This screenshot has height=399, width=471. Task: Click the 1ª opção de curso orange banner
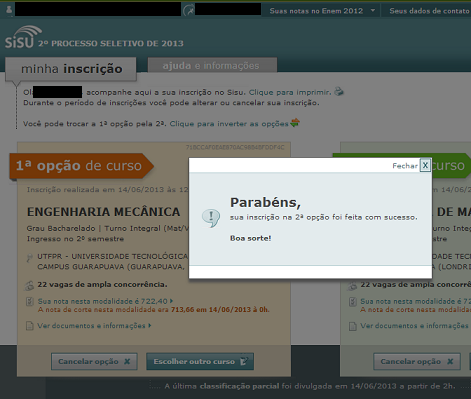[81, 166]
